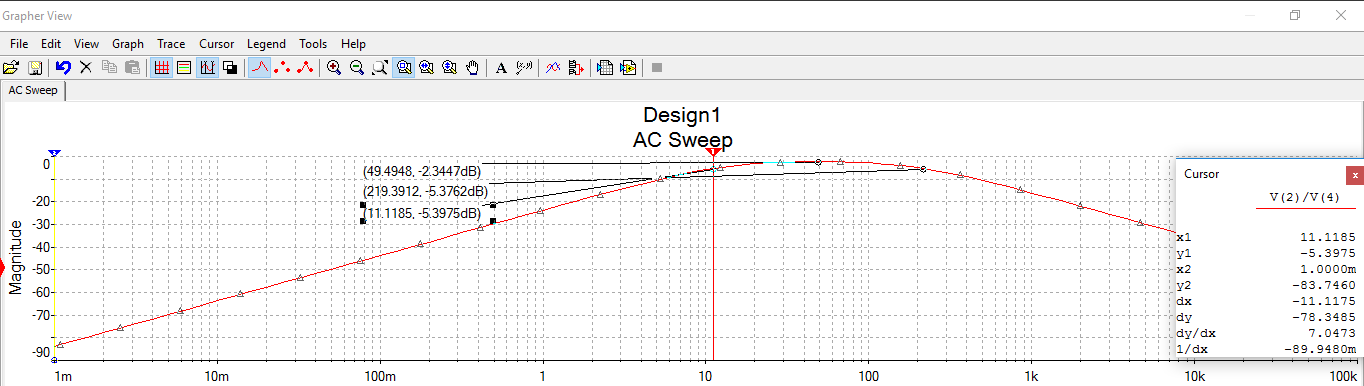Click the Cursor panel title bar
1364x386 pixels.
coord(1260,174)
